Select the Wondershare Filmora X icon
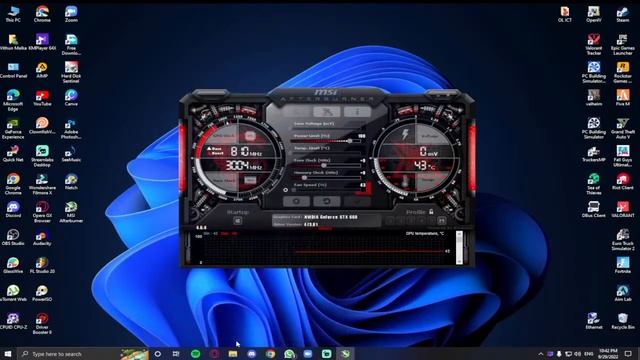The image size is (640, 360). (42, 184)
